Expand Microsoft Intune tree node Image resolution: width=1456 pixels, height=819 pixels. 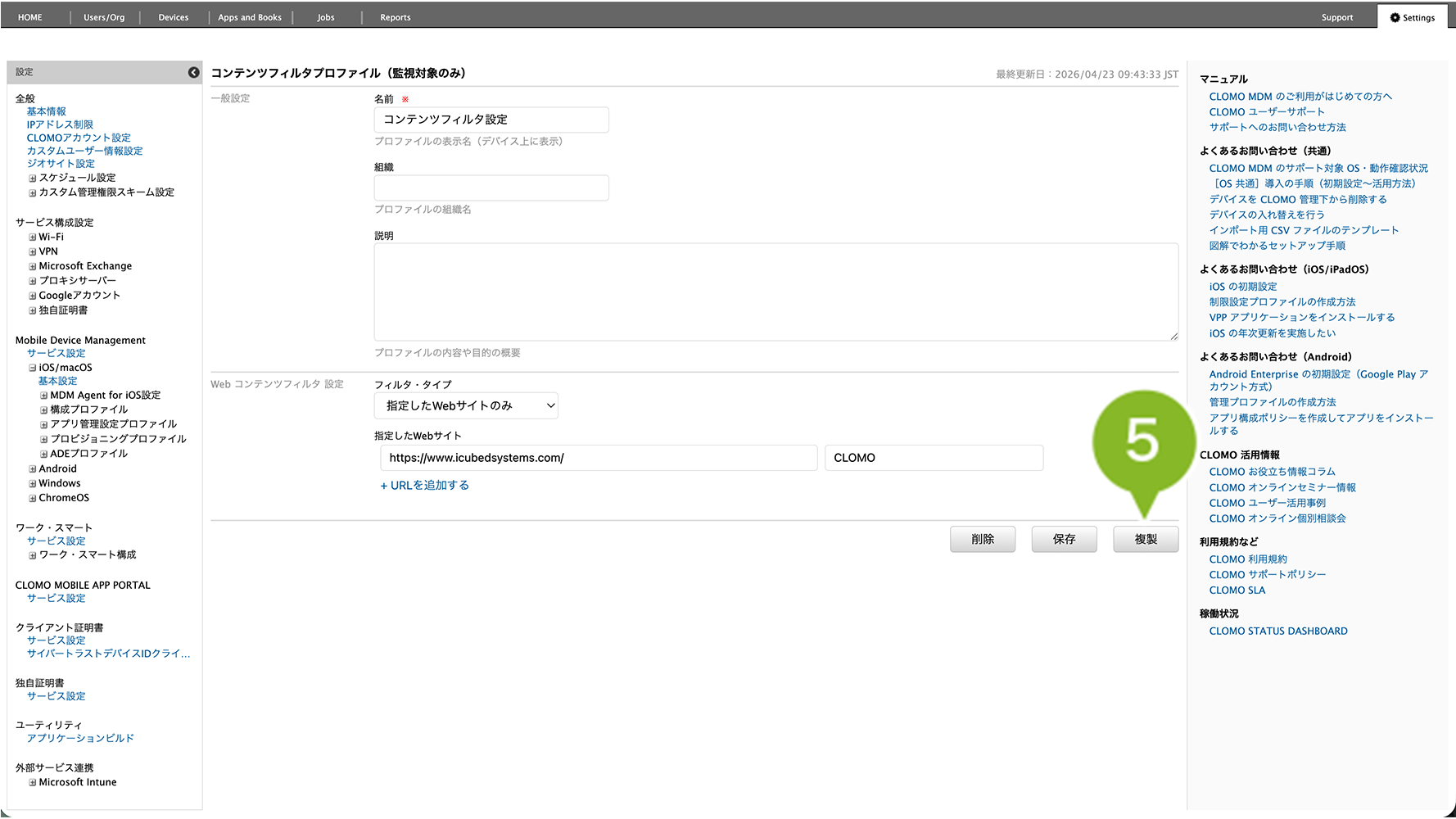click(x=33, y=783)
